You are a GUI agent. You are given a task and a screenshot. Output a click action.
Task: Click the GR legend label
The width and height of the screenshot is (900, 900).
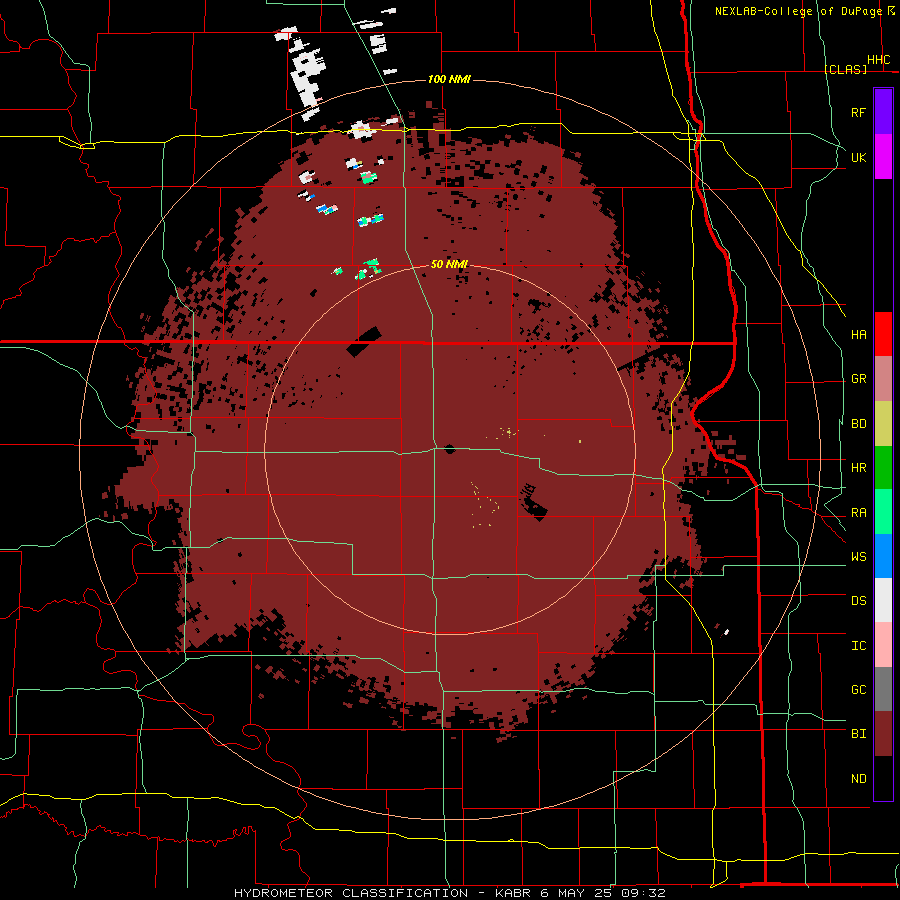click(x=858, y=379)
